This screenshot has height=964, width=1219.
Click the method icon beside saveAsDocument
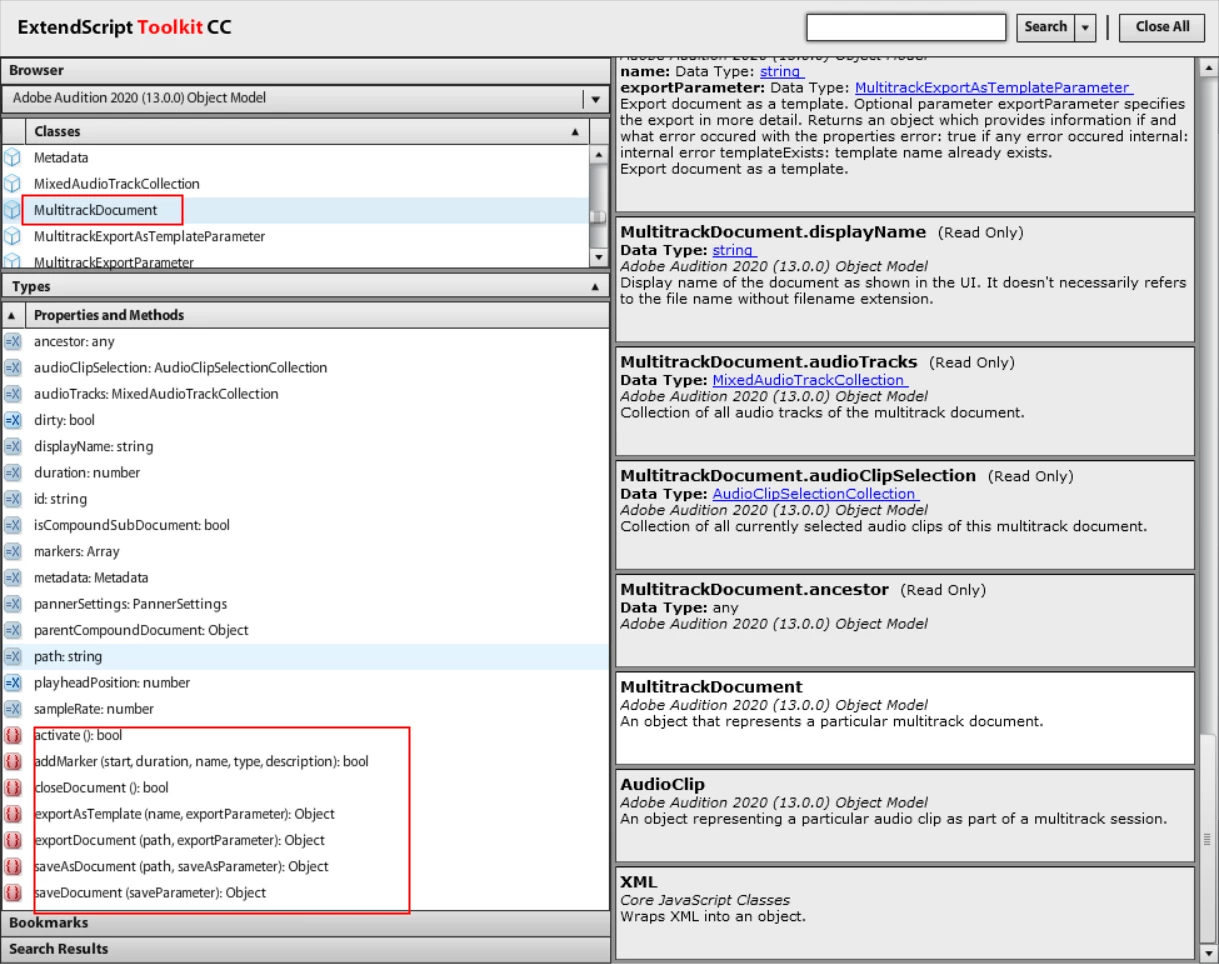12,867
